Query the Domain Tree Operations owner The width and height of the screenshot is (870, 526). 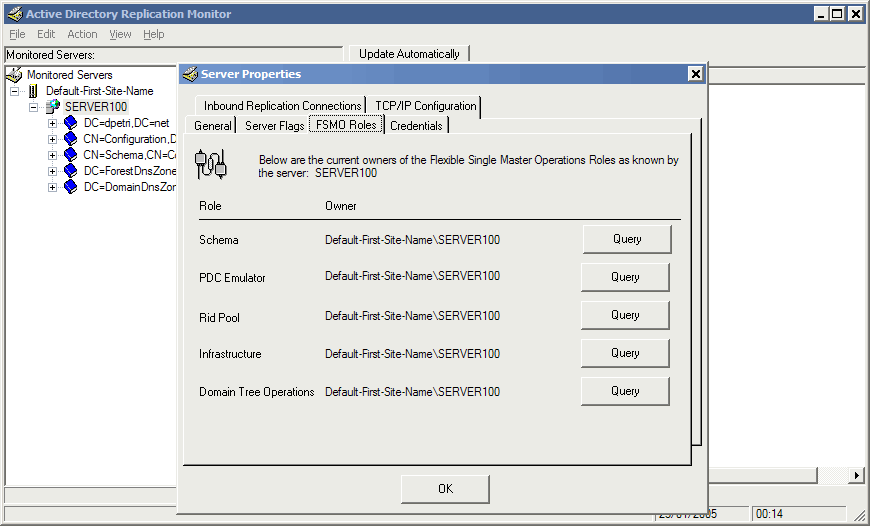[x=625, y=391]
